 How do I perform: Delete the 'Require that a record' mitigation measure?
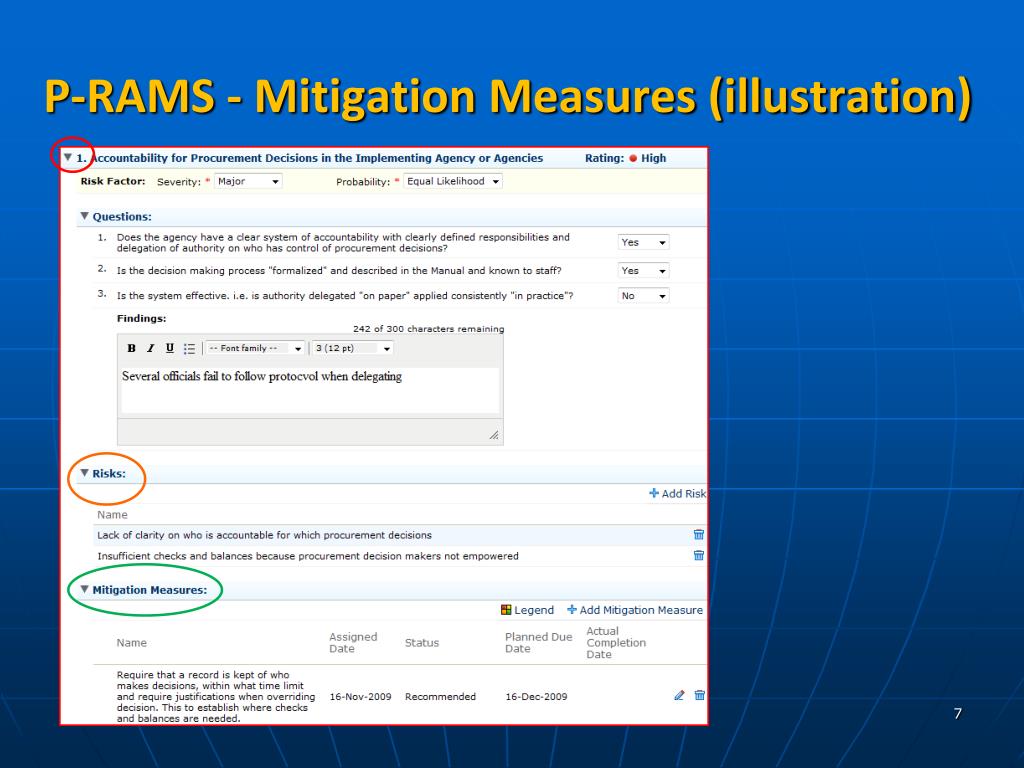(x=699, y=695)
